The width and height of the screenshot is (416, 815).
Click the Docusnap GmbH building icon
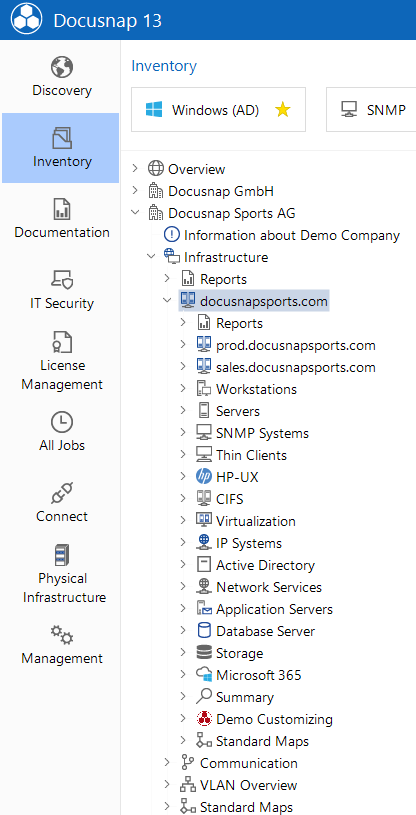155,191
